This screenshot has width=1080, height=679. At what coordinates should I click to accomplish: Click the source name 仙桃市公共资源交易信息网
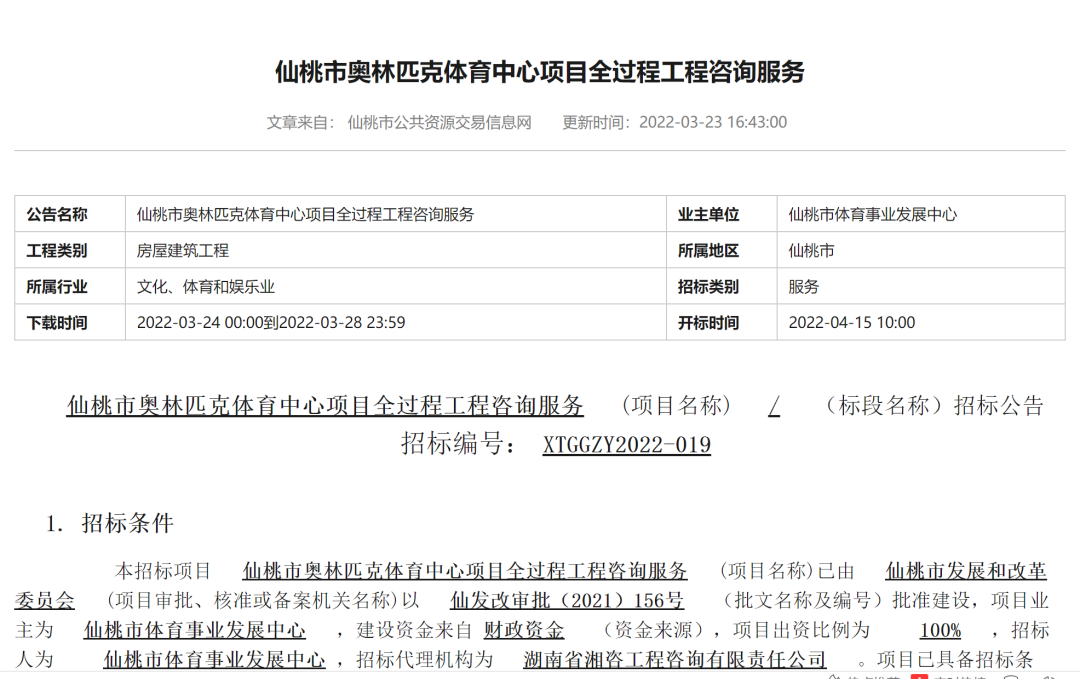click(x=439, y=122)
